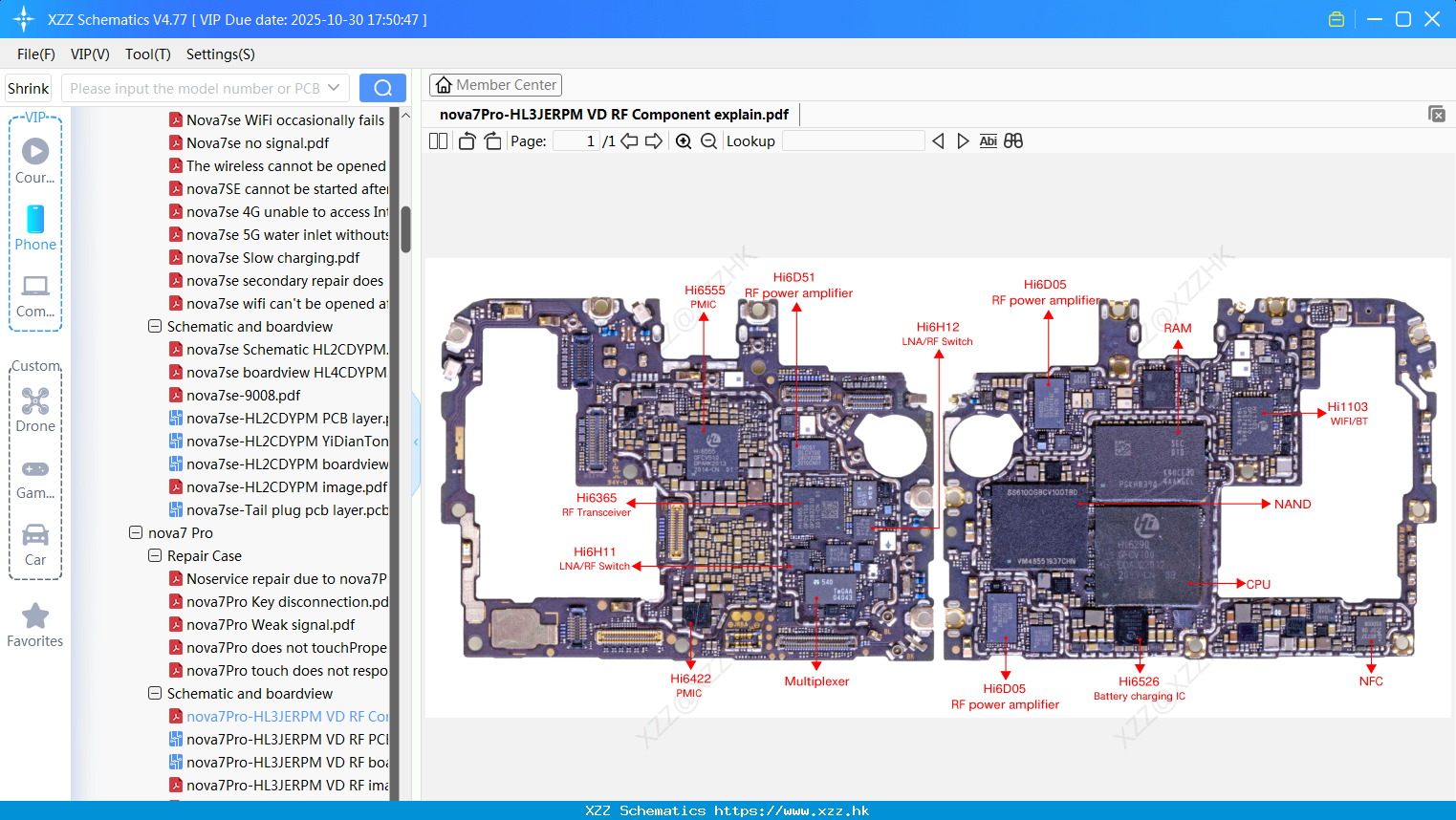Open nova7se Schematic HL2CDYPM file
The width and height of the screenshot is (1456, 820).
[278, 349]
